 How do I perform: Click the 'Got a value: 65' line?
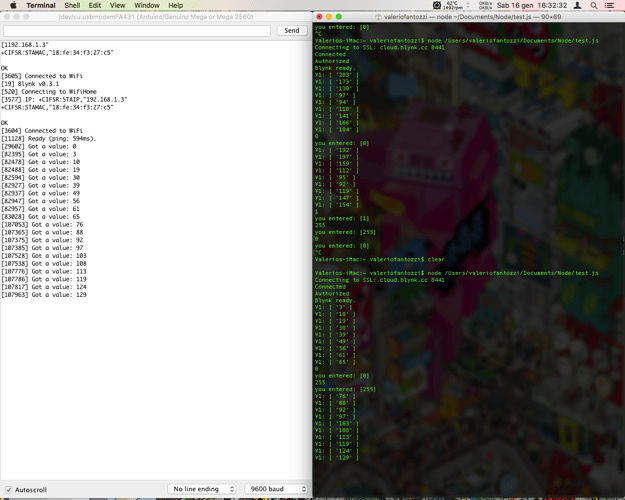tap(41, 217)
